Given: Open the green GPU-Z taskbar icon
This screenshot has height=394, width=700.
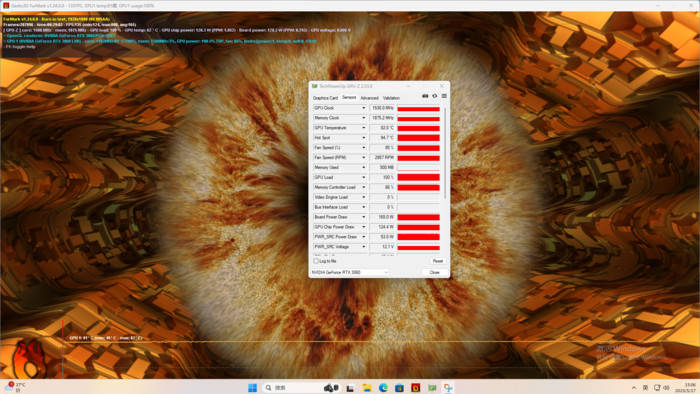Looking at the screenshot, I should 432,387.
